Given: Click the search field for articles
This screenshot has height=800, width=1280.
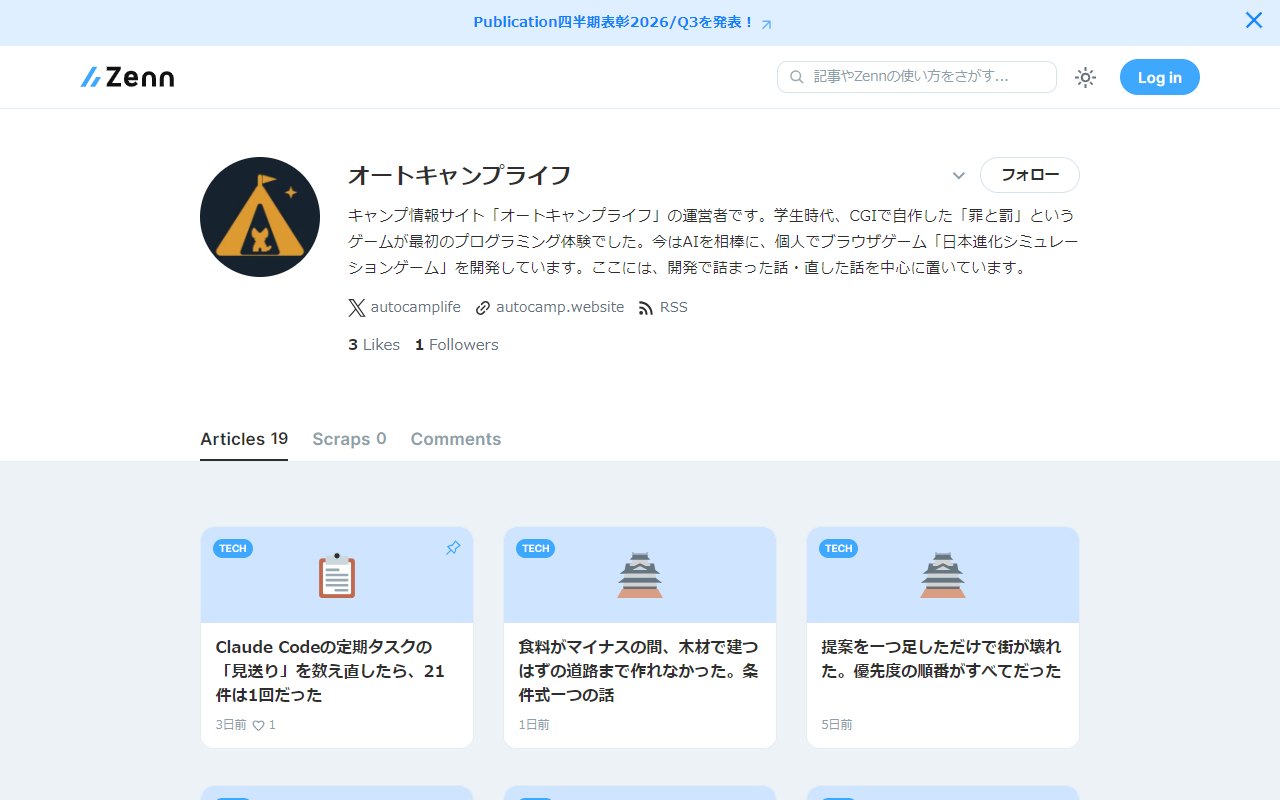Looking at the screenshot, I should coord(917,77).
